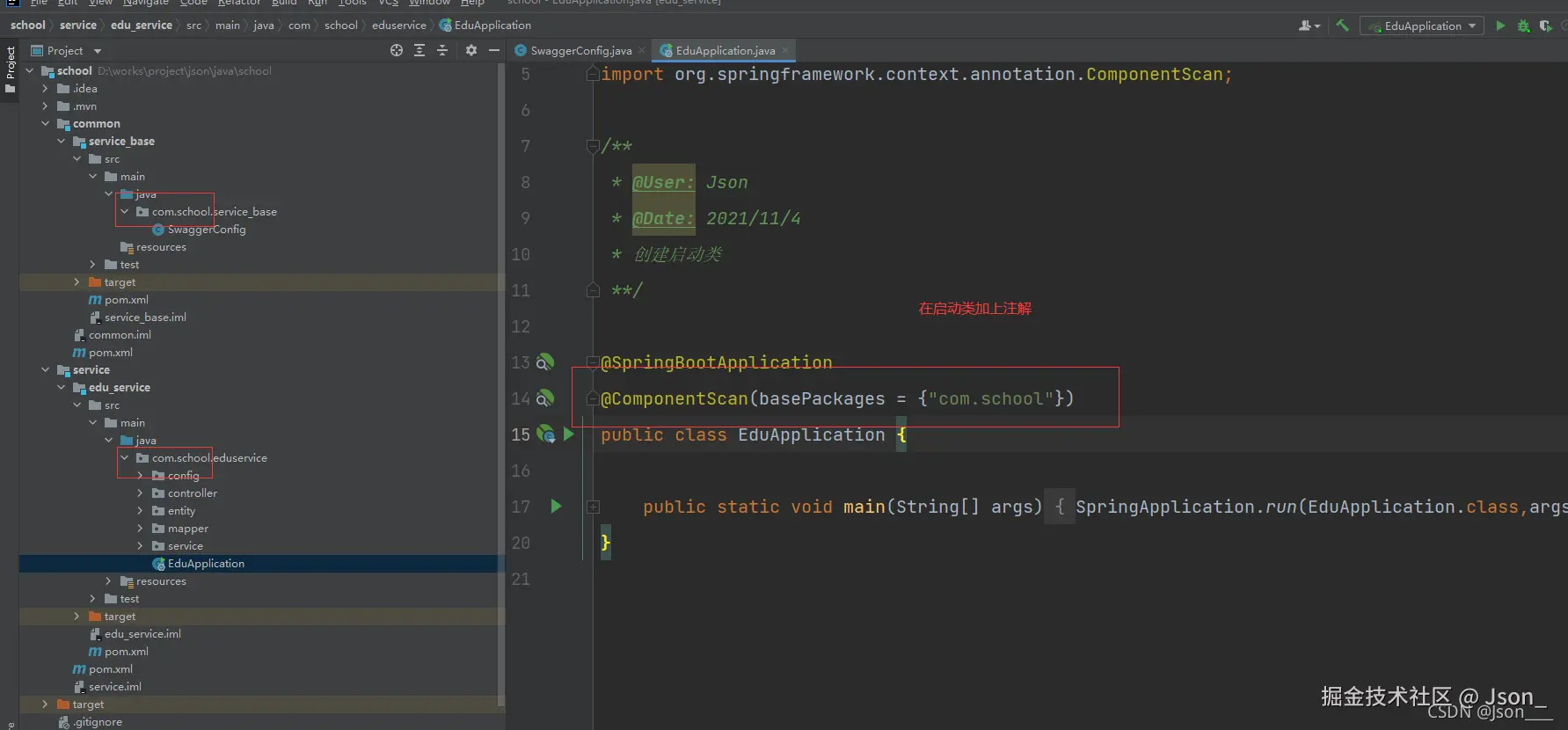Close the SwaggerConfig.java tab
The width and height of the screenshot is (1568, 730).
pyautogui.click(x=642, y=50)
